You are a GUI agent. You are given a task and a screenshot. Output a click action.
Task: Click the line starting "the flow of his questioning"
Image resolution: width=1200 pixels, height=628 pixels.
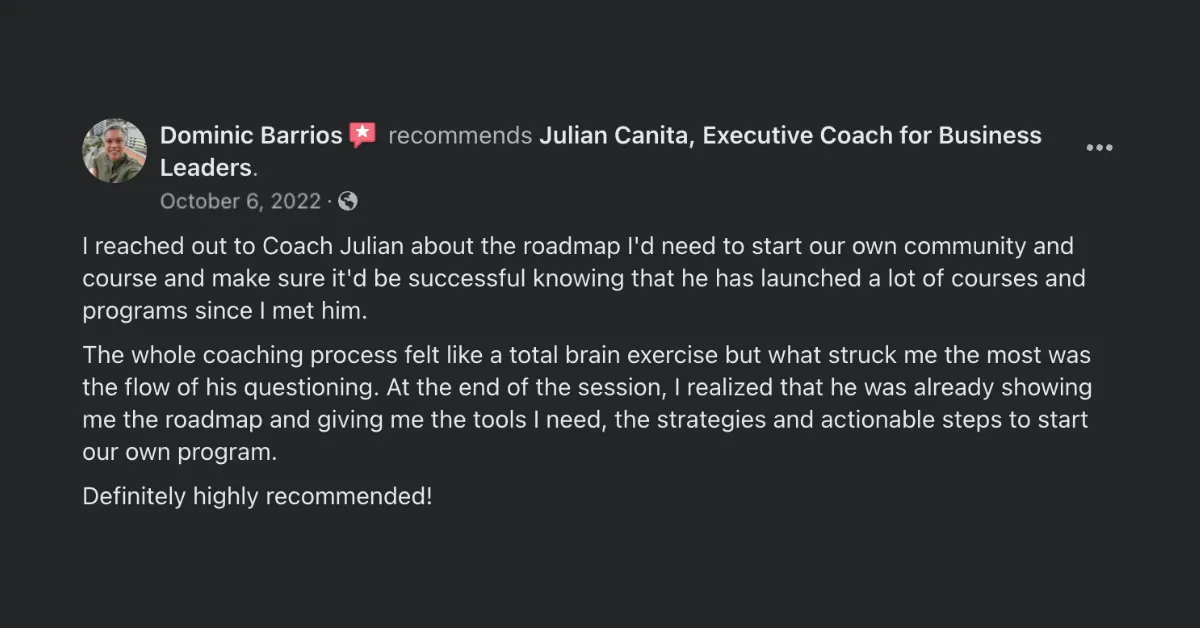[x=587, y=387]
